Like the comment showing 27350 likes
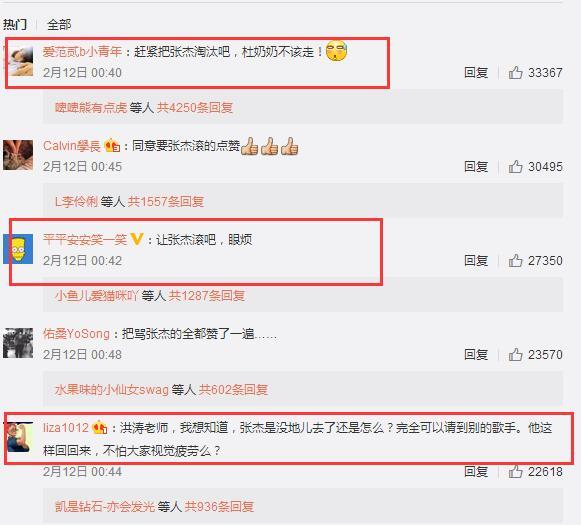The image size is (581, 525). coord(515,260)
